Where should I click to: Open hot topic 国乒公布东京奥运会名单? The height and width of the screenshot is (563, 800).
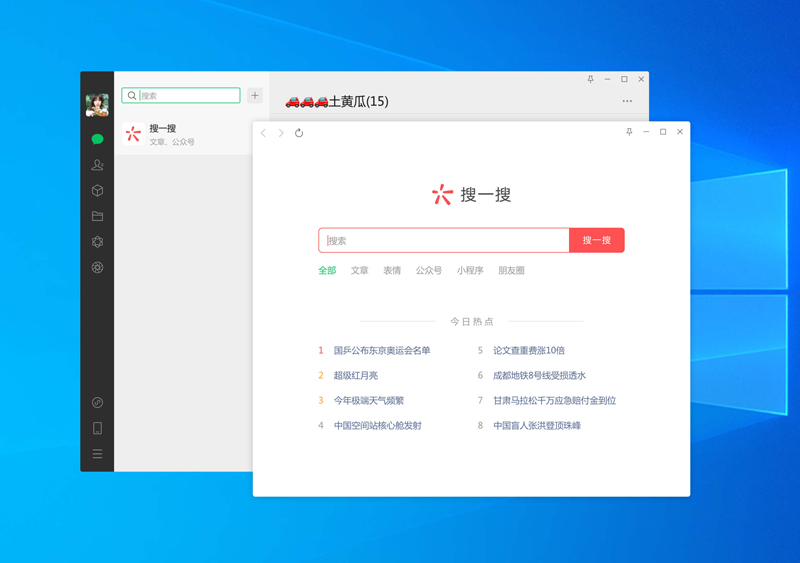pos(382,351)
